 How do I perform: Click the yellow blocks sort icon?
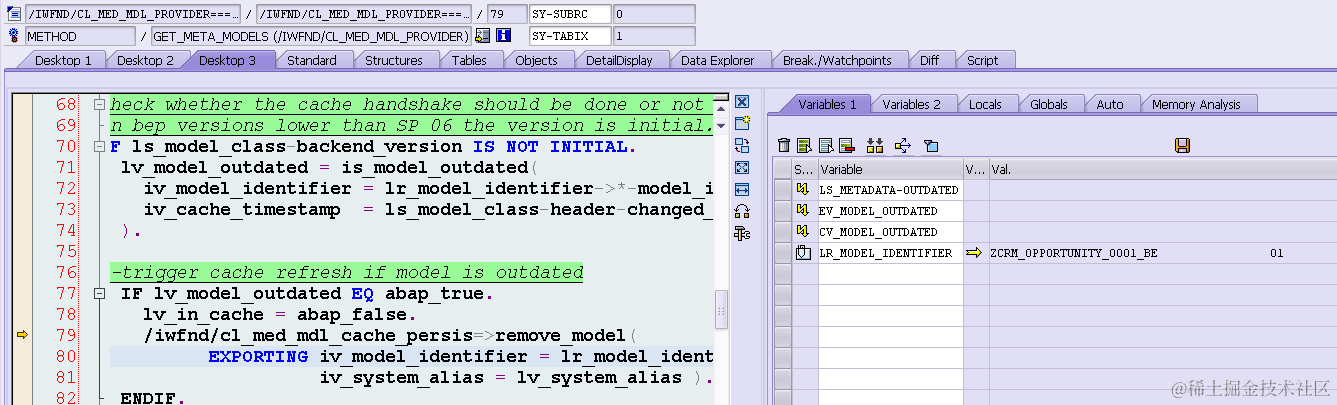pyautogui.click(x=875, y=146)
